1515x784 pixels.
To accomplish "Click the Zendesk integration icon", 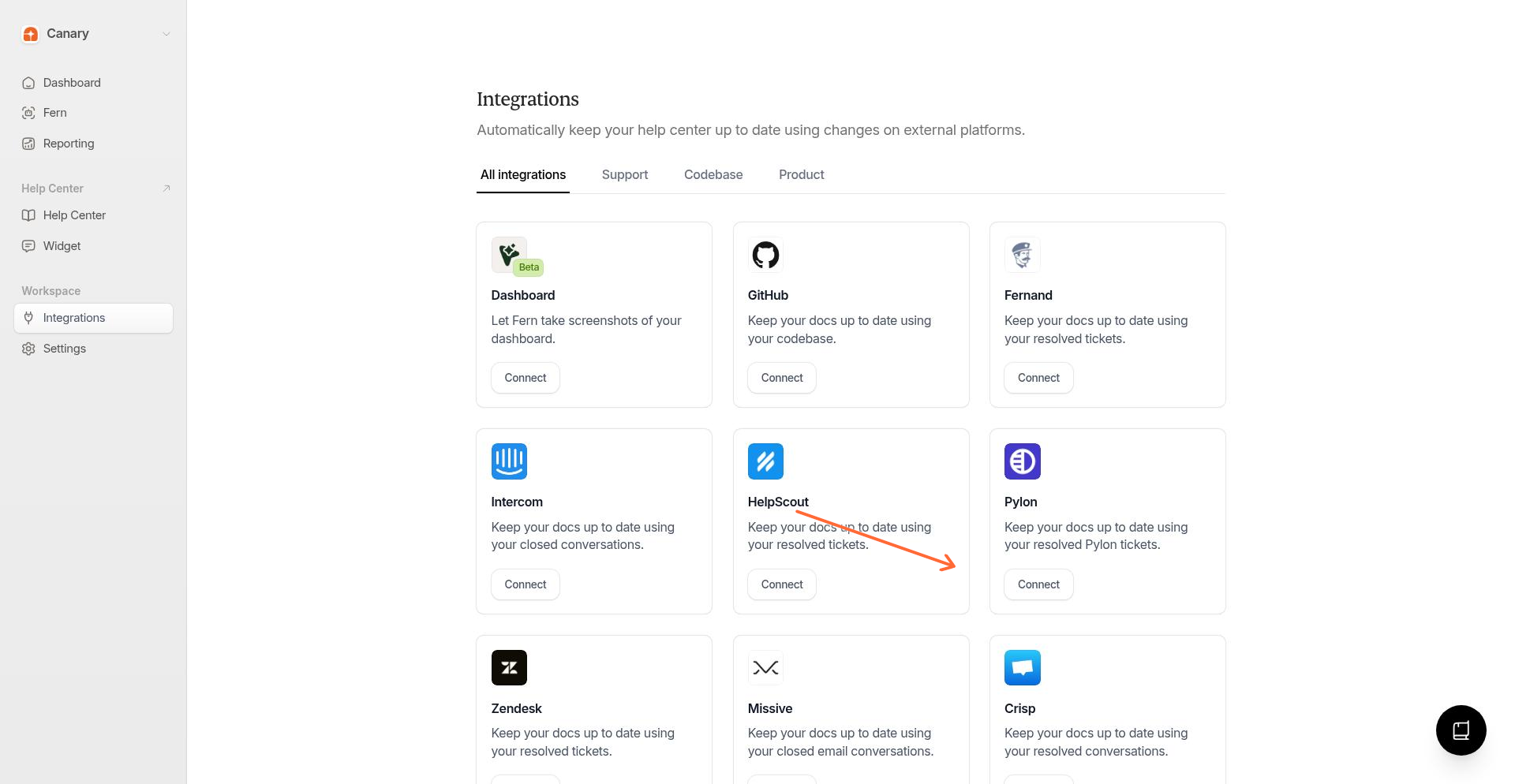I will click(x=509, y=667).
